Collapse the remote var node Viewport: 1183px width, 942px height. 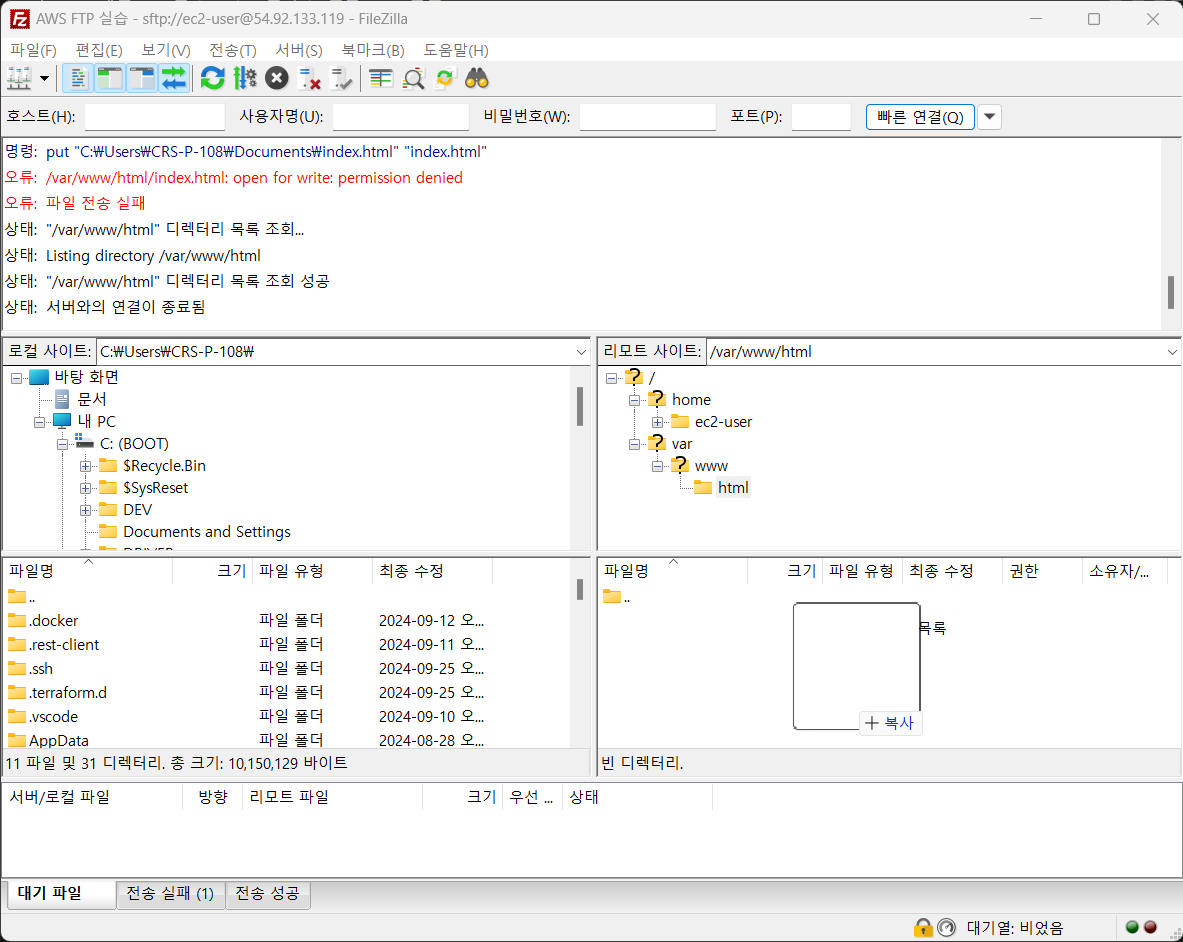(x=635, y=445)
